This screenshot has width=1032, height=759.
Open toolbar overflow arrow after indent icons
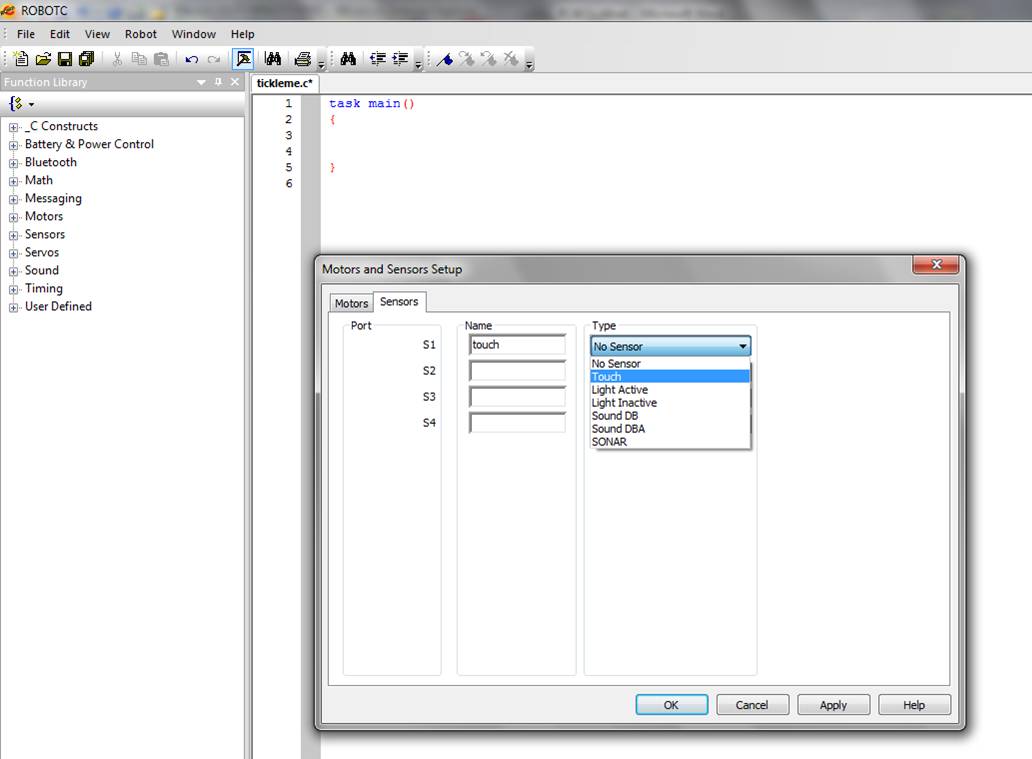(418, 64)
